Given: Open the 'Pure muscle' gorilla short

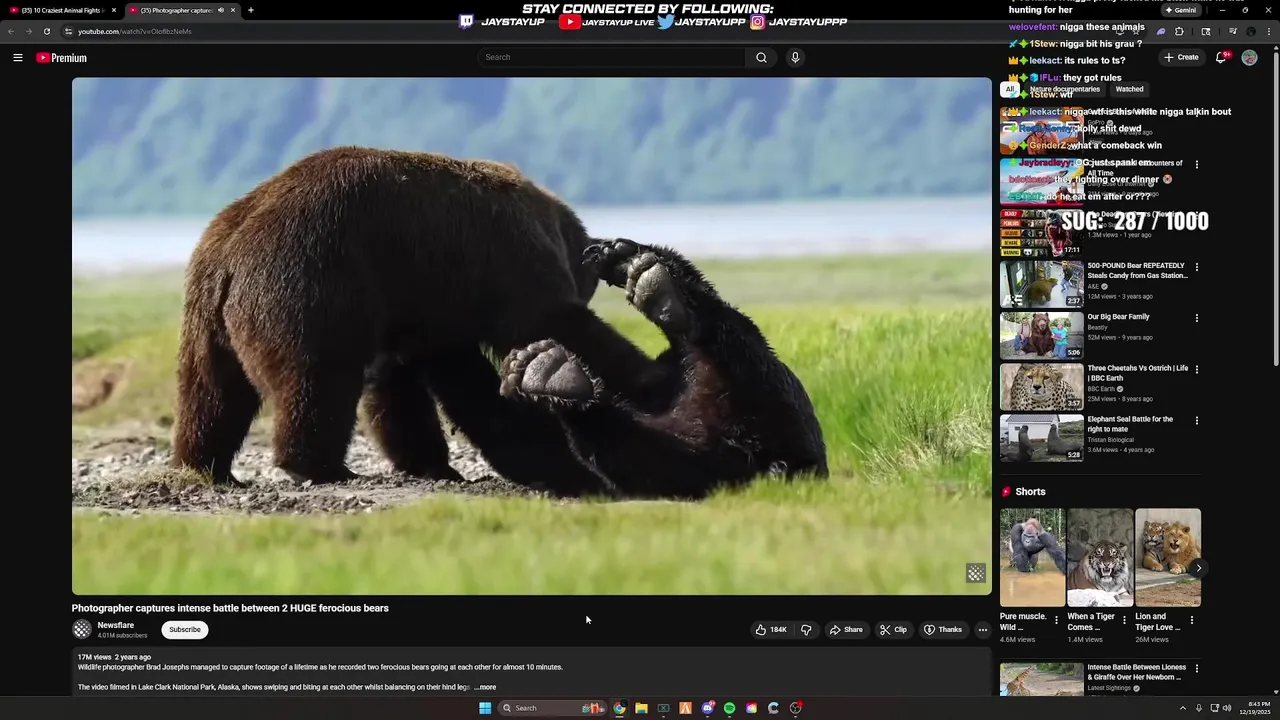Looking at the screenshot, I should click(1032, 557).
